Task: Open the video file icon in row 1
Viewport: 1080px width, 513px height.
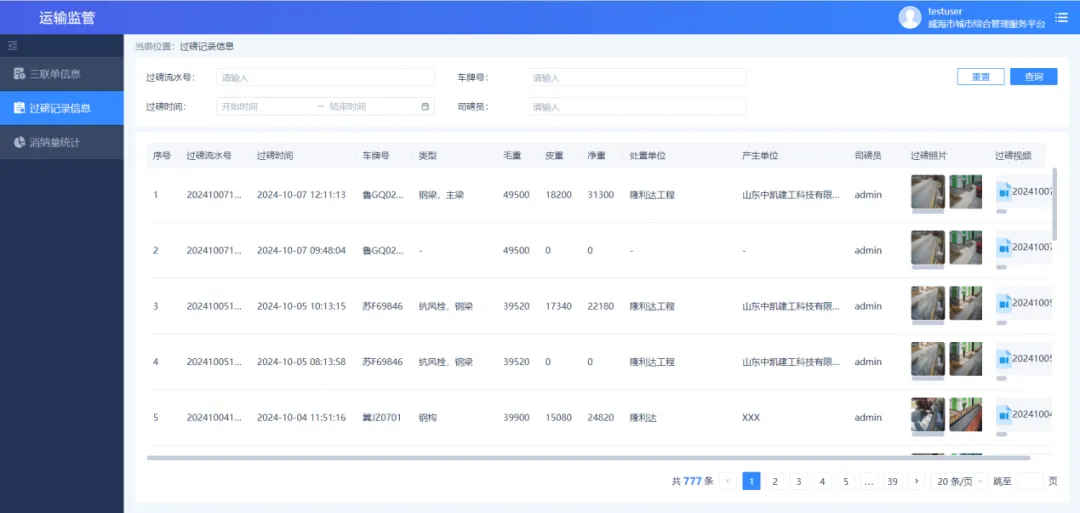Action: (1003, 191)
